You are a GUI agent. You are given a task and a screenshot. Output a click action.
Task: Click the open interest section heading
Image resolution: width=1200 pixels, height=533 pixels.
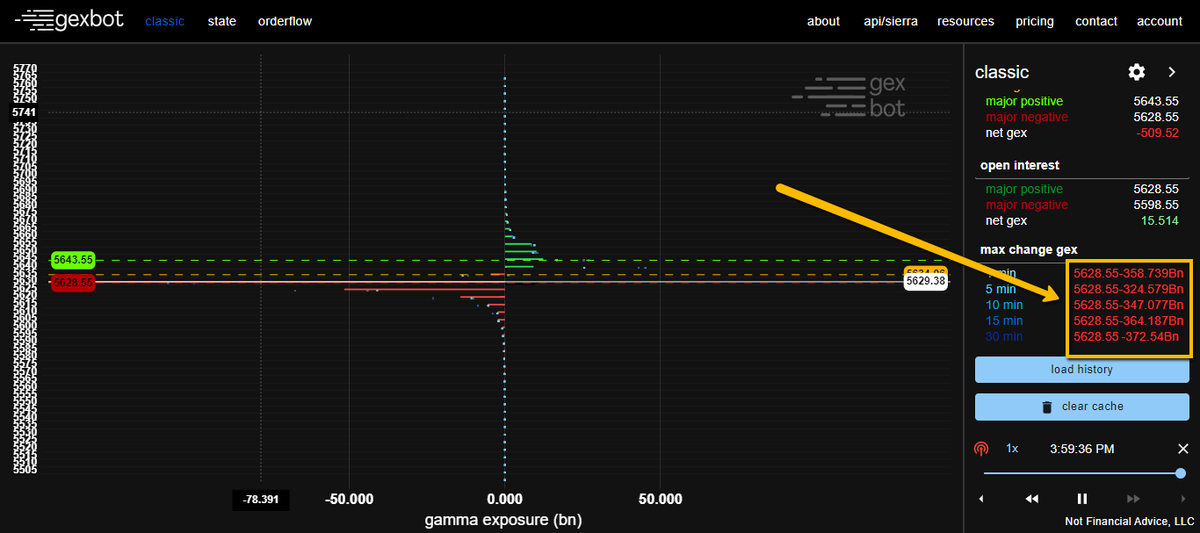click(x=1020, y=166)
